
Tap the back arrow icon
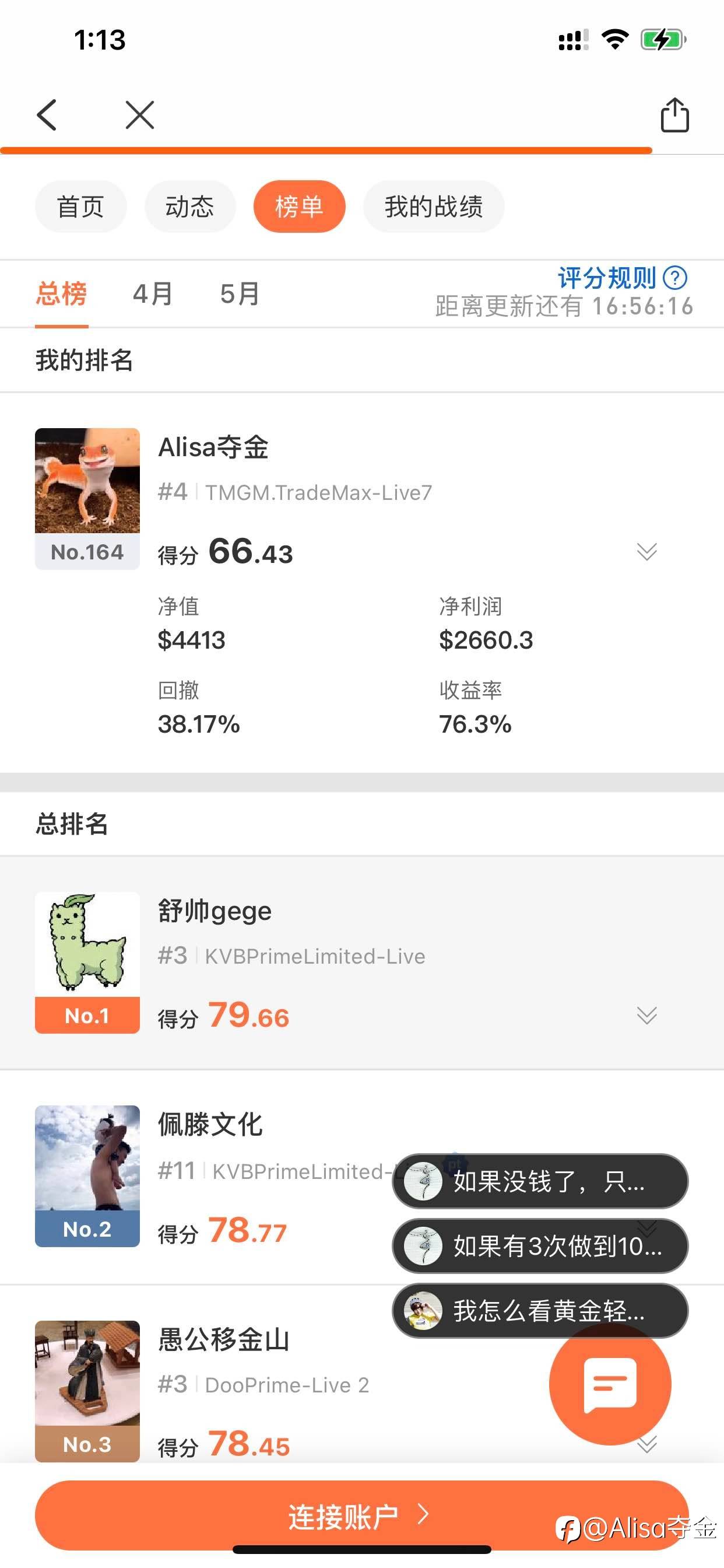pyautogui.click(x=47, y=114)
